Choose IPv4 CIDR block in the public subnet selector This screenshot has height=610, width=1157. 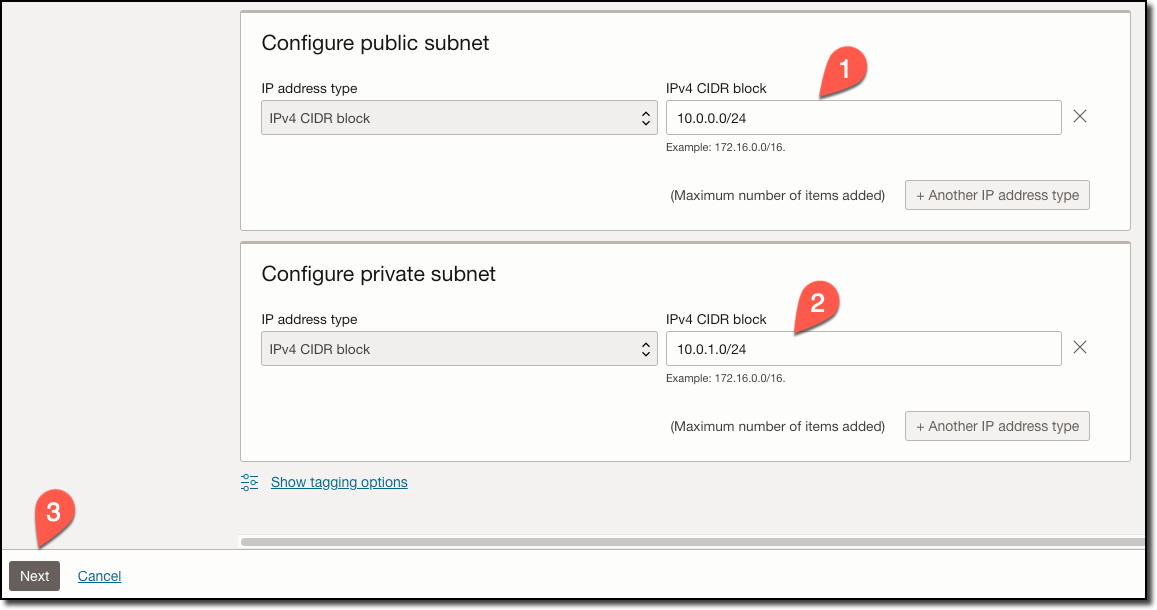[459, 117]
